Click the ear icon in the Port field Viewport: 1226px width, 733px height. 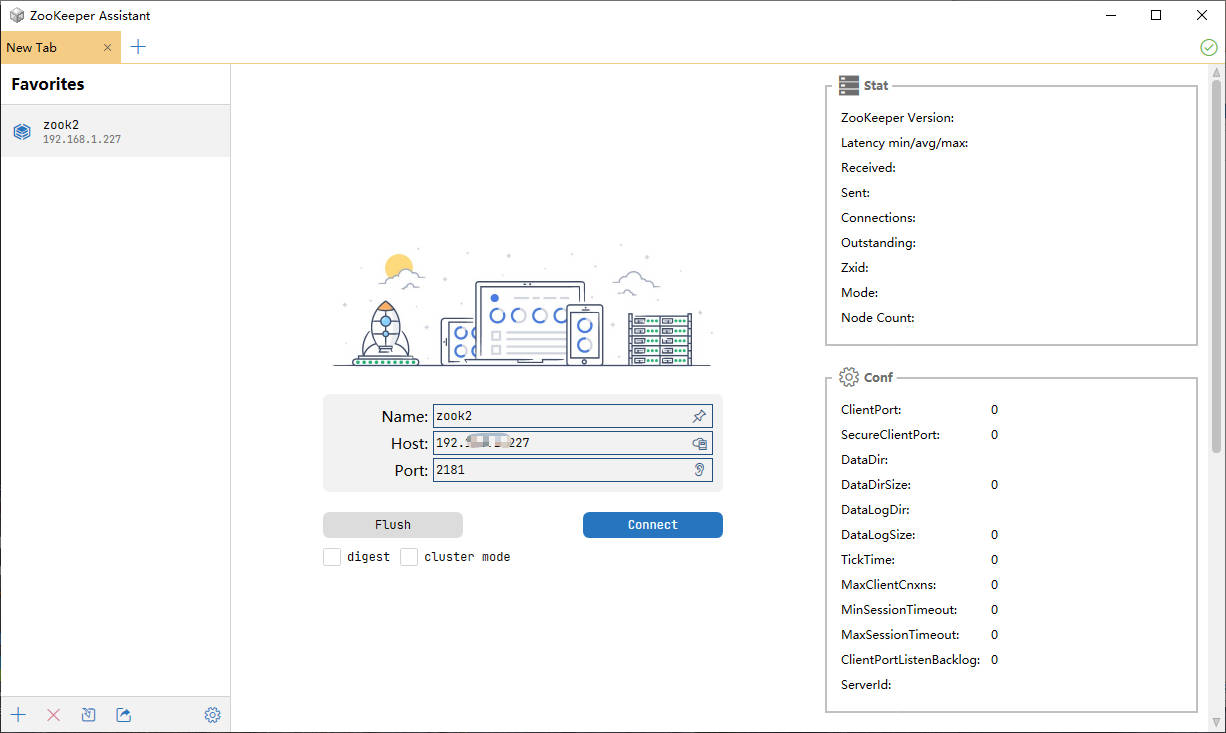pos(699,470)
